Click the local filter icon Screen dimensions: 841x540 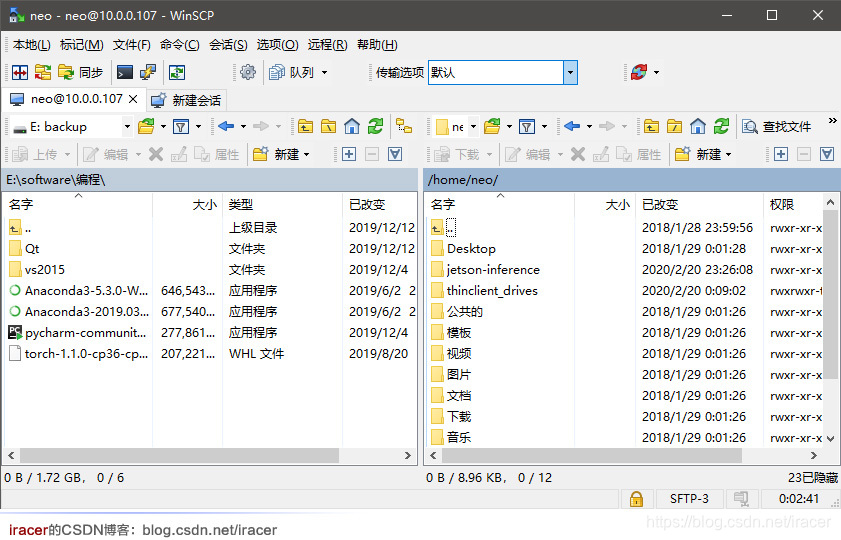pos(181,127)
